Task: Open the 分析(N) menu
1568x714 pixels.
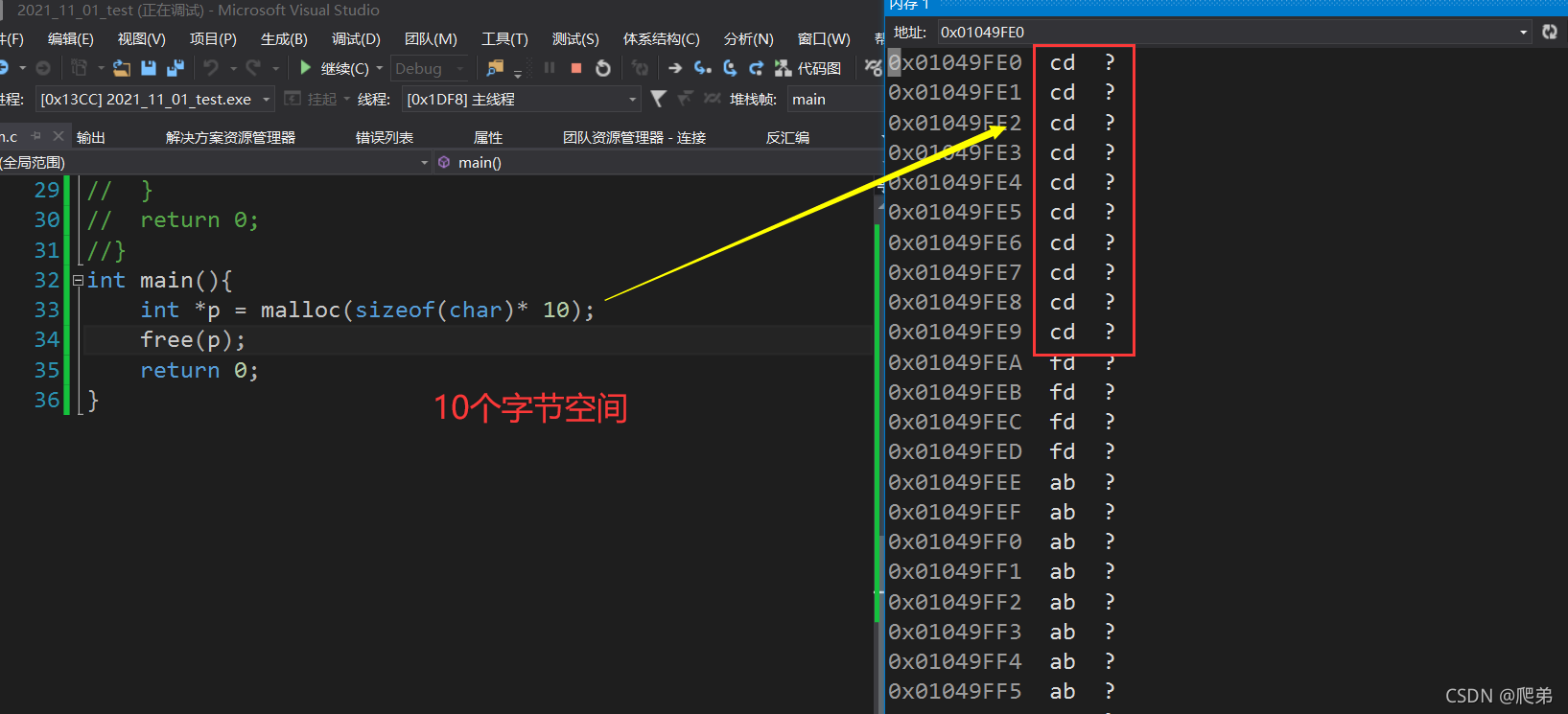Action: [x=748, y=38]
